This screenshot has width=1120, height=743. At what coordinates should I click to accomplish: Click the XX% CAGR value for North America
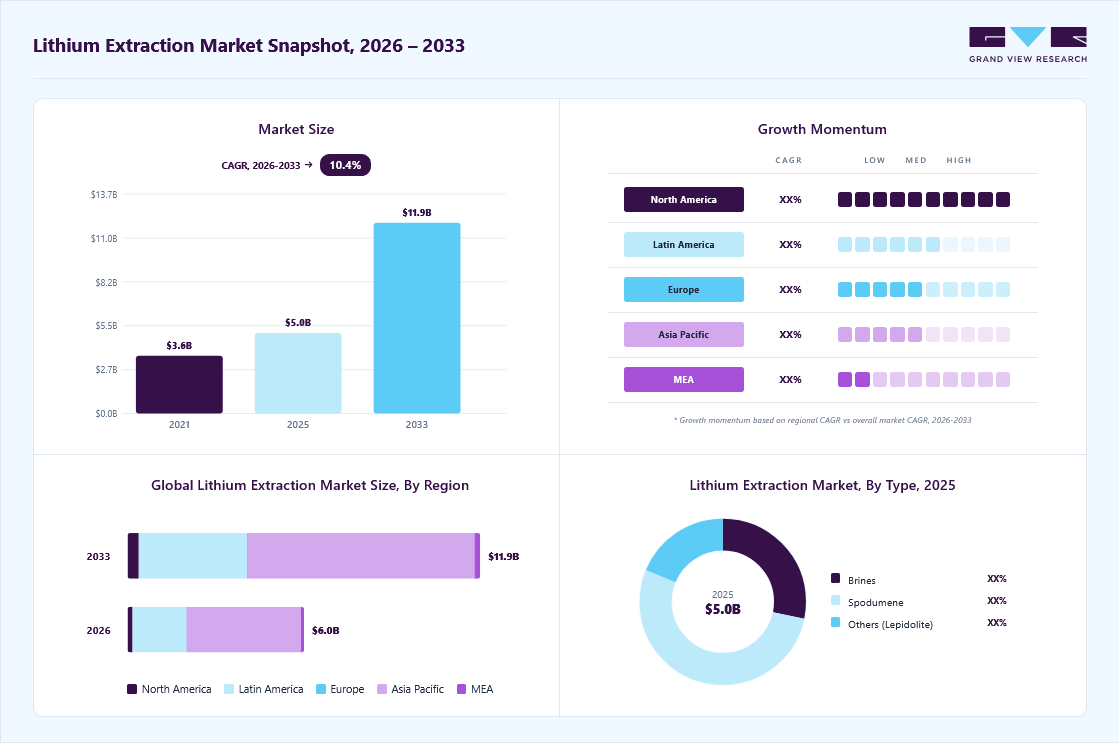coord(790,200)
